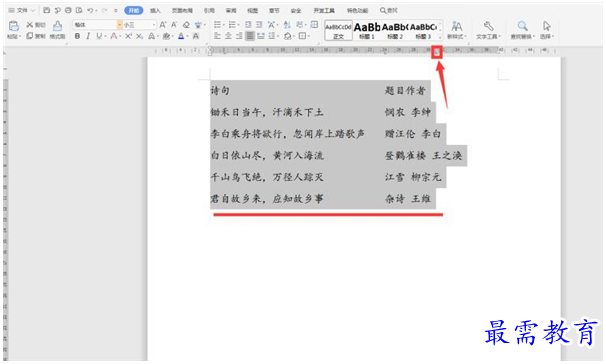Switch to the 开发工具 tab

tap(324, 10)
